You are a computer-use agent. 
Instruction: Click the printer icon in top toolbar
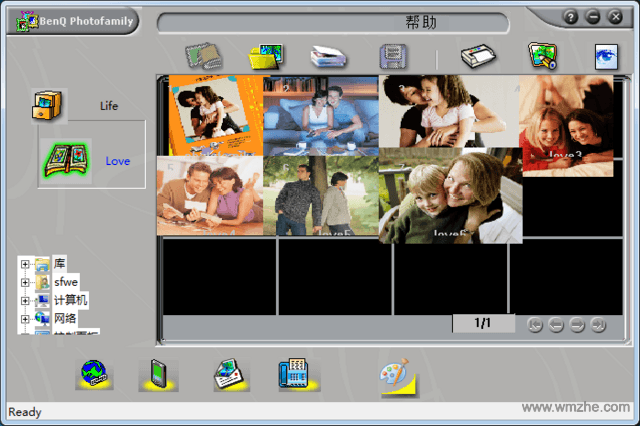(478, 56)
